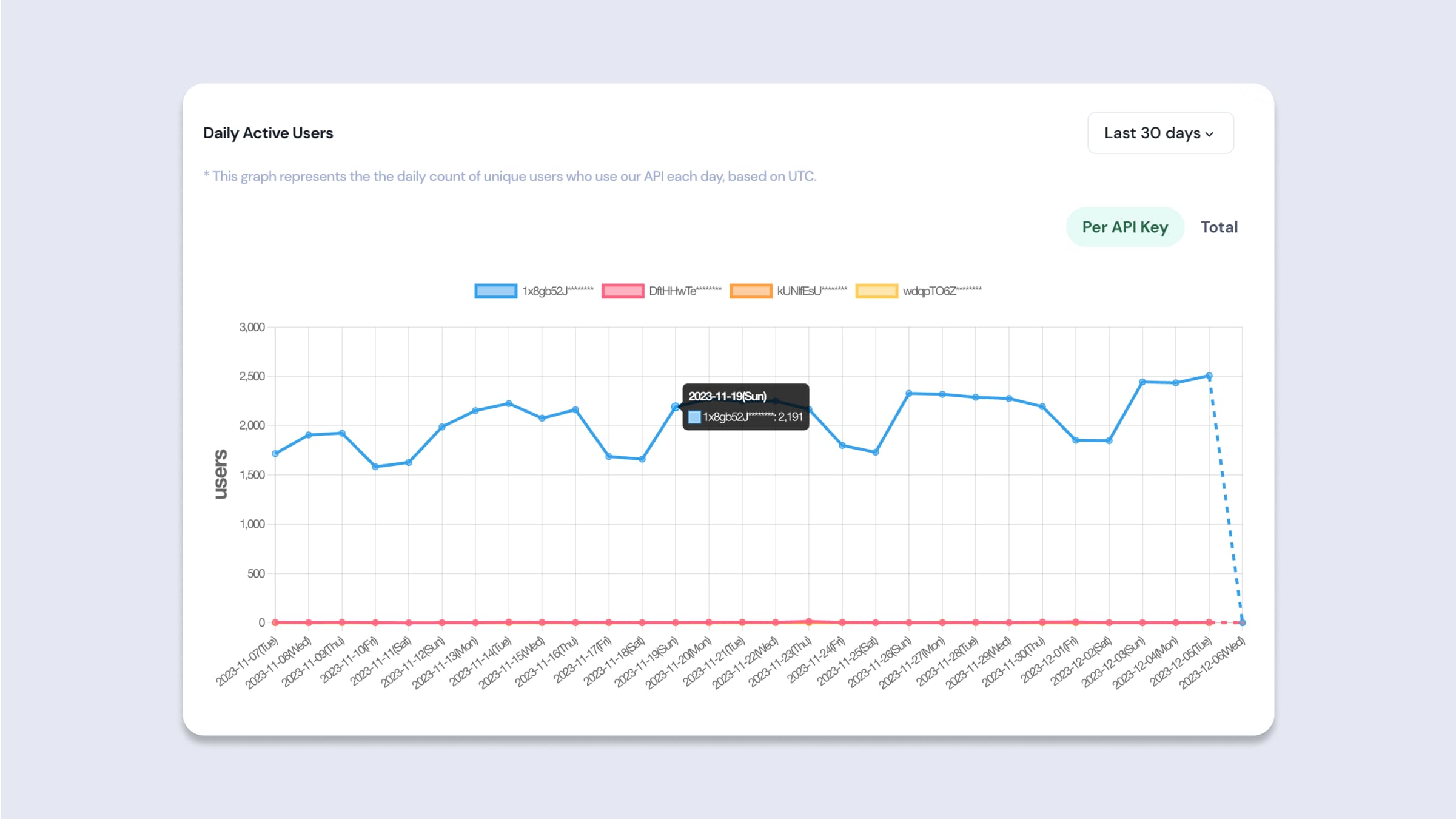1456x819 pixels.
Task: Click the pink data point for 2023-11-23(Thu)
Action: pos(809,621)
